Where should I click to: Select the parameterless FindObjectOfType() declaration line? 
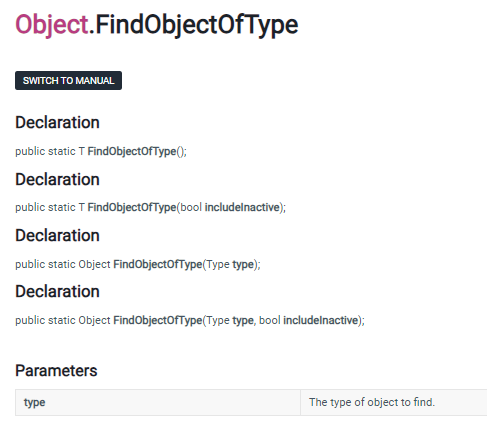click(x=101, y=151)
